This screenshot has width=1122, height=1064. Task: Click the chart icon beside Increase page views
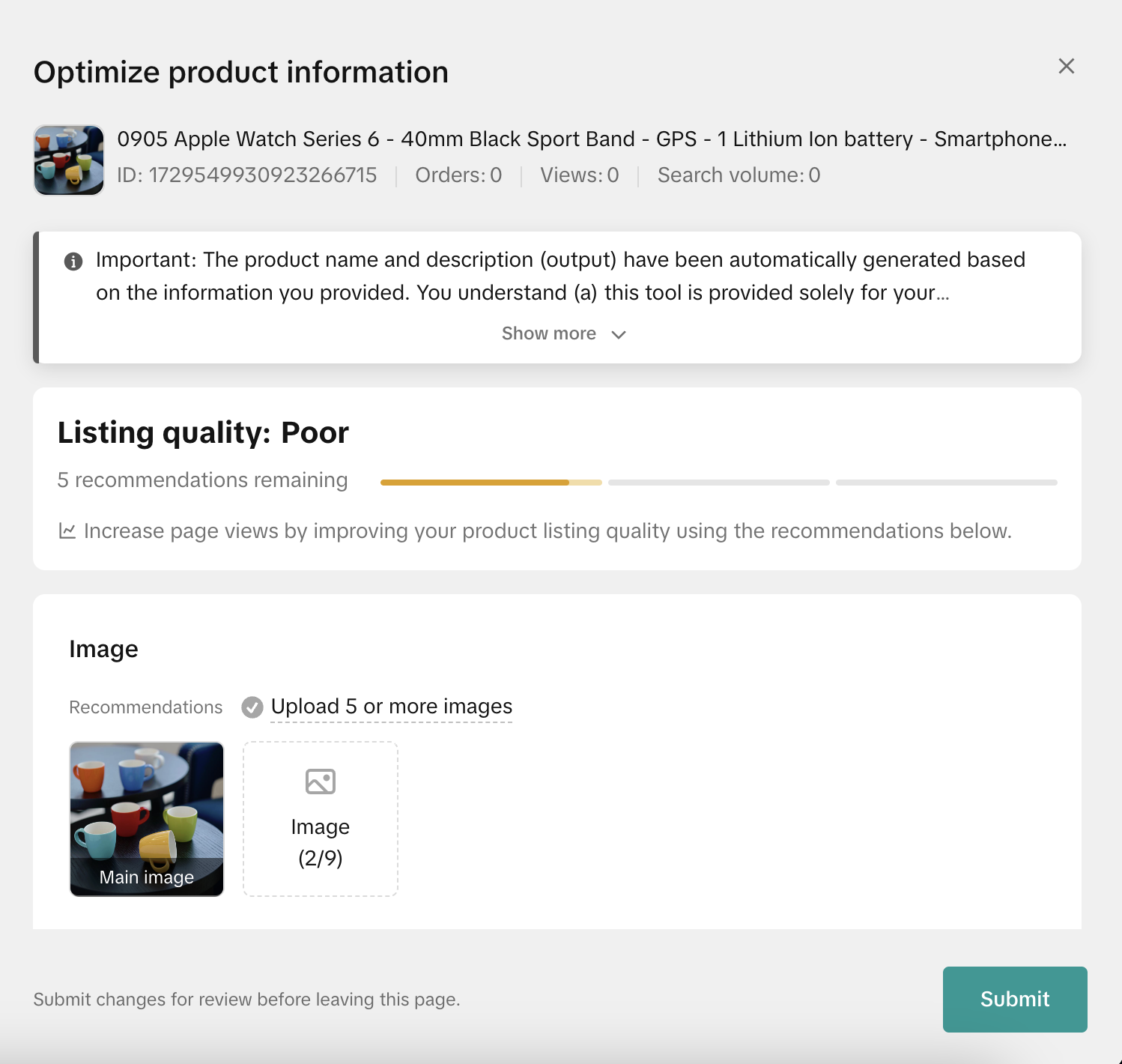tap(67, 531)
